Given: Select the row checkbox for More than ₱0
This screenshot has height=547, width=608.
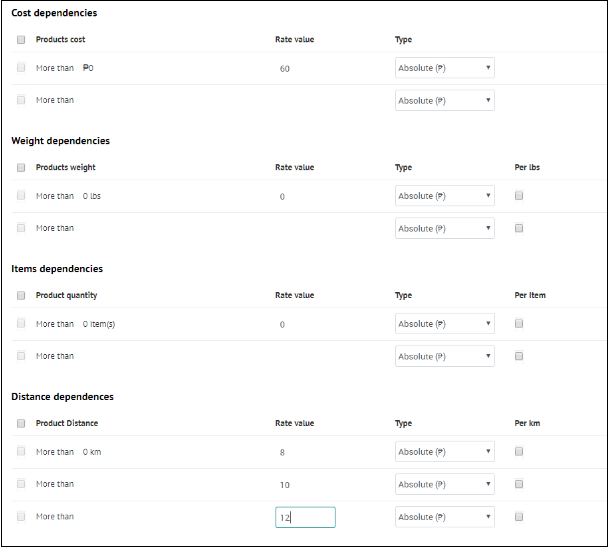Looking at the screenshot, I should (21, 67).
